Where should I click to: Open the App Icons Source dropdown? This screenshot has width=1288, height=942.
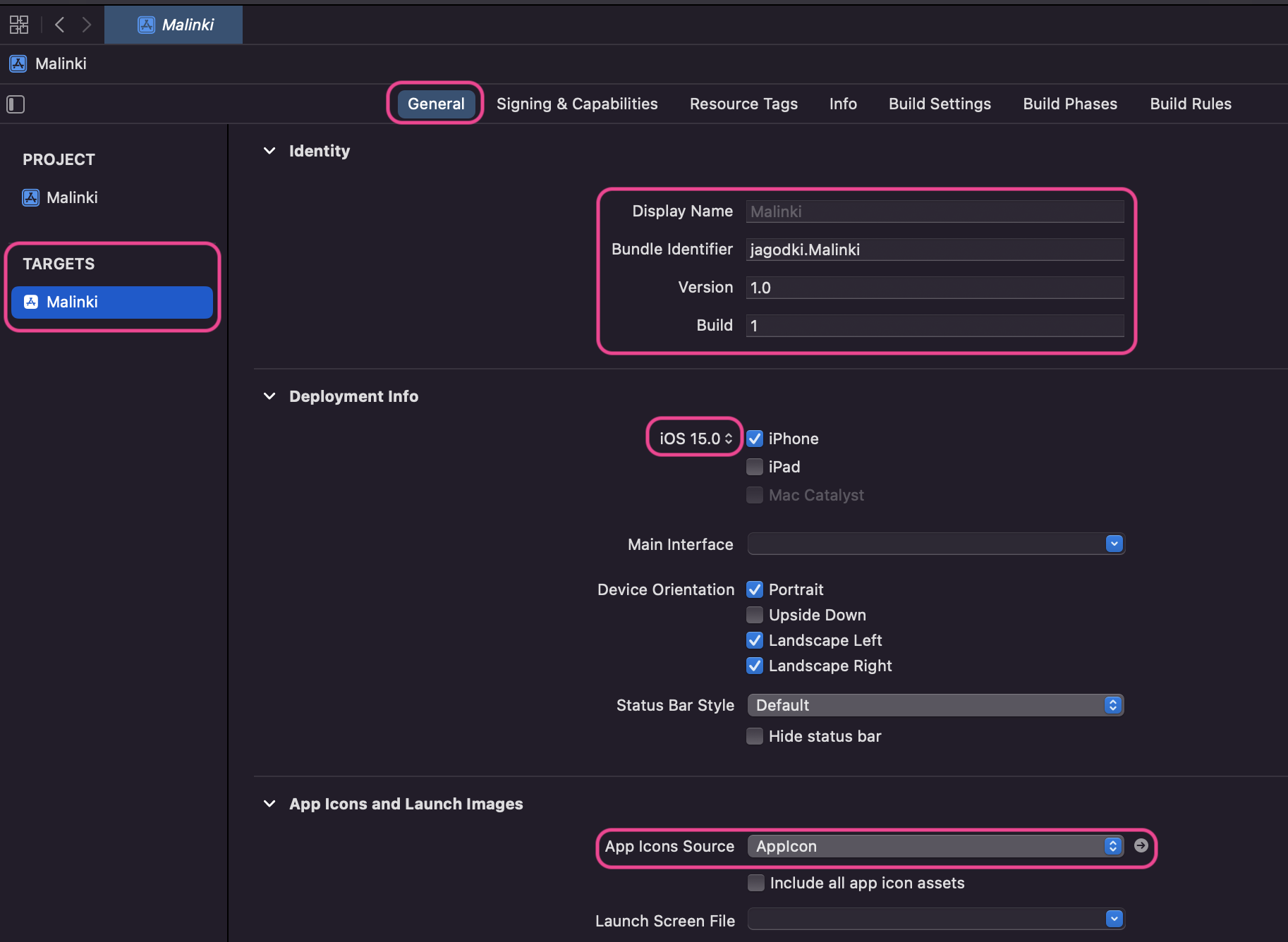coord(935,846)
